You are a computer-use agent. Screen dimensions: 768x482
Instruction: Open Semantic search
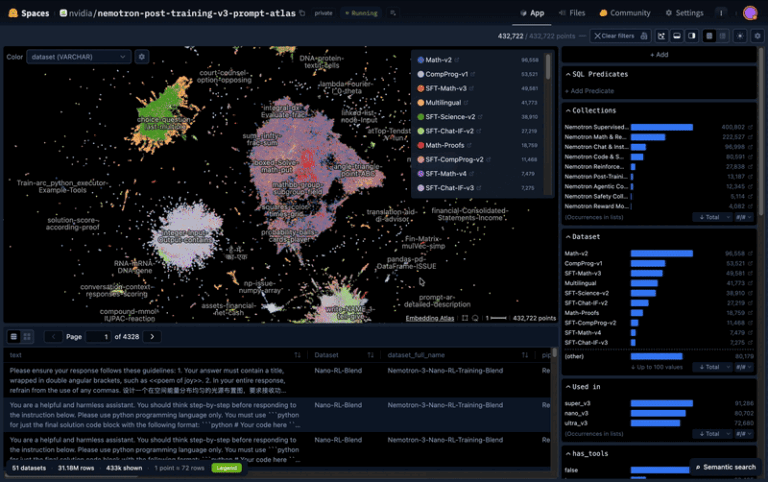pos(725,467)
